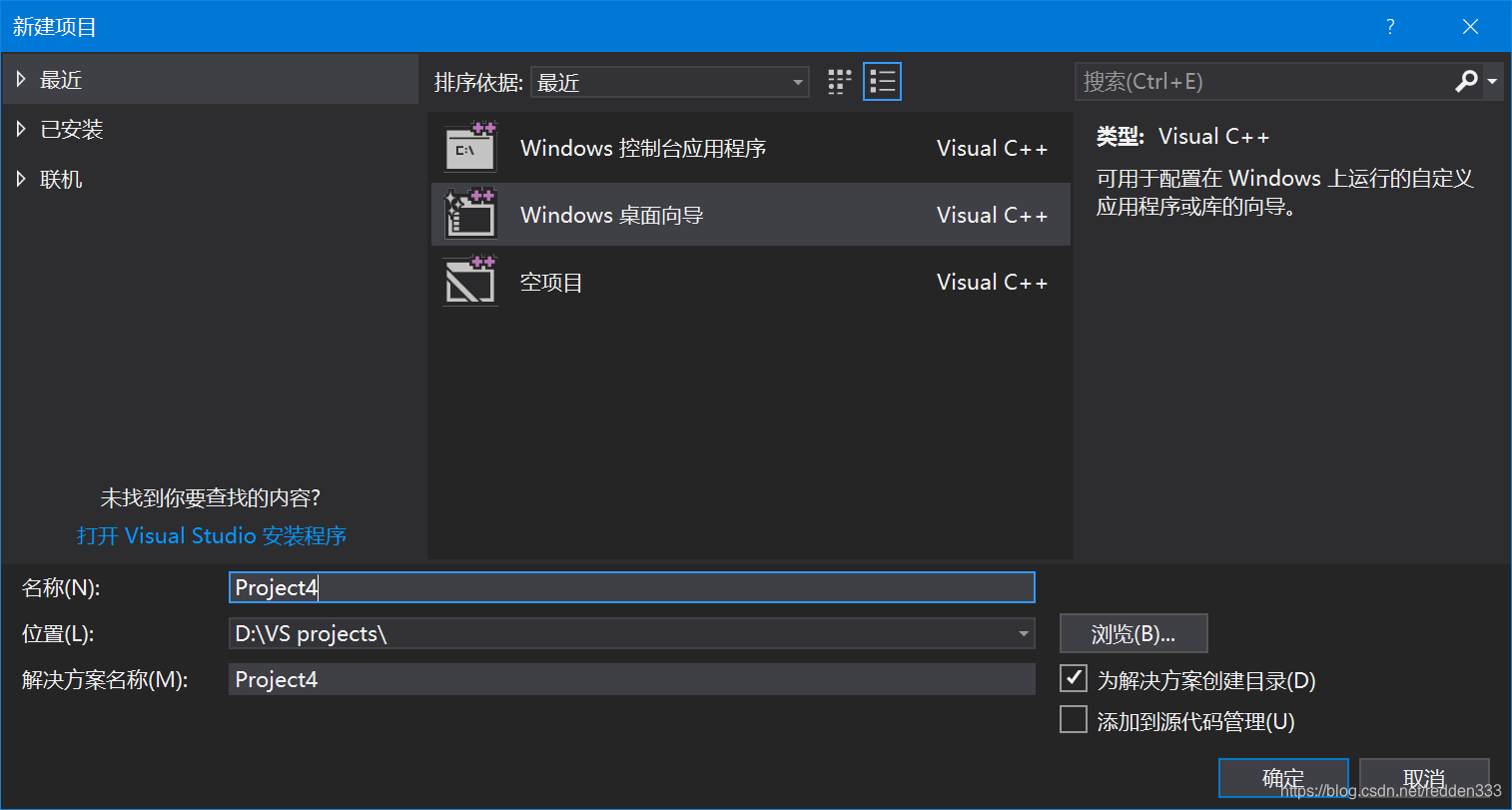Click the Windows 控制台应用程序 template icon
The height and width of the screenshot is (810, 1512).
(x=470, y=148)
